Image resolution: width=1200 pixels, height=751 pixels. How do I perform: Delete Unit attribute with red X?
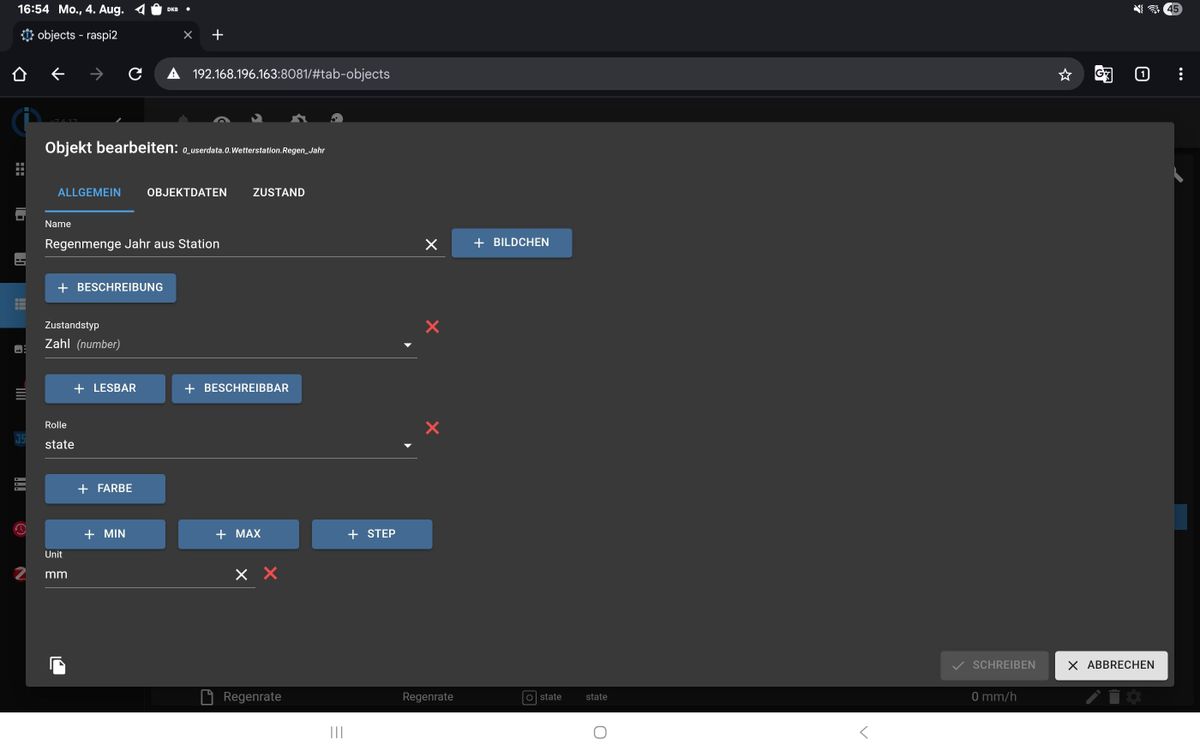tap(270, 573)
